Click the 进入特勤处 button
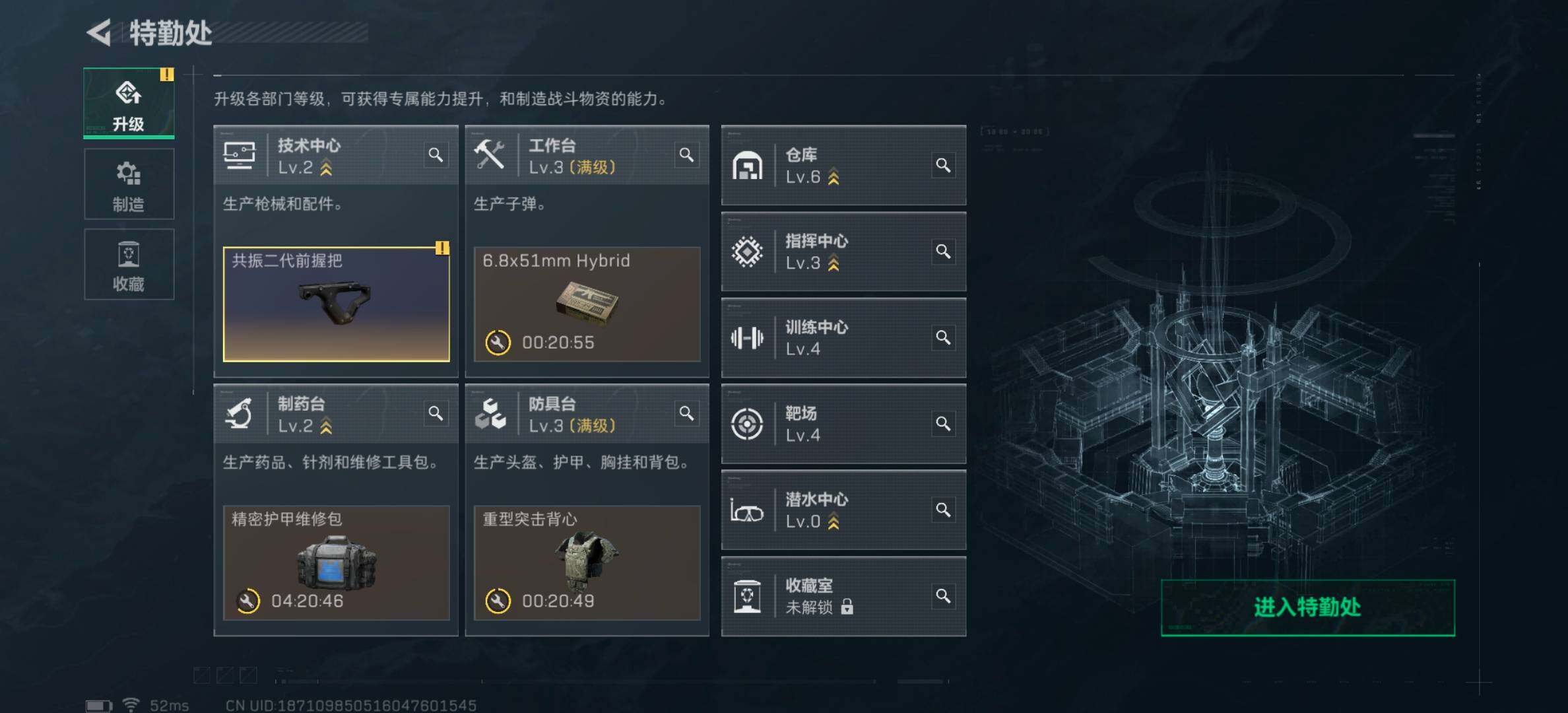The image size is (1568, 713). click(x=1307, y=607)
